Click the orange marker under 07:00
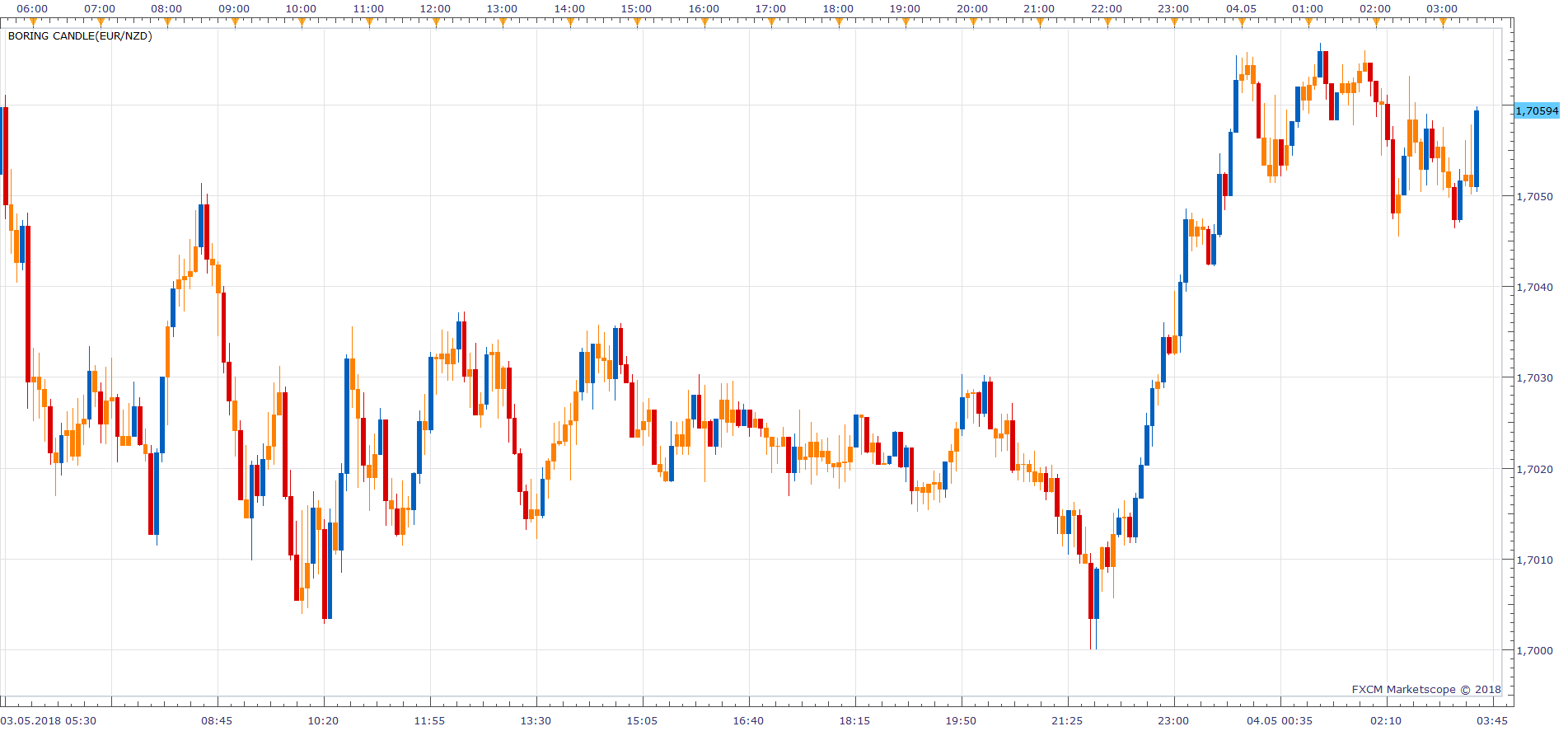This screenshot has height=731, width=1568. tap(101, 22)
